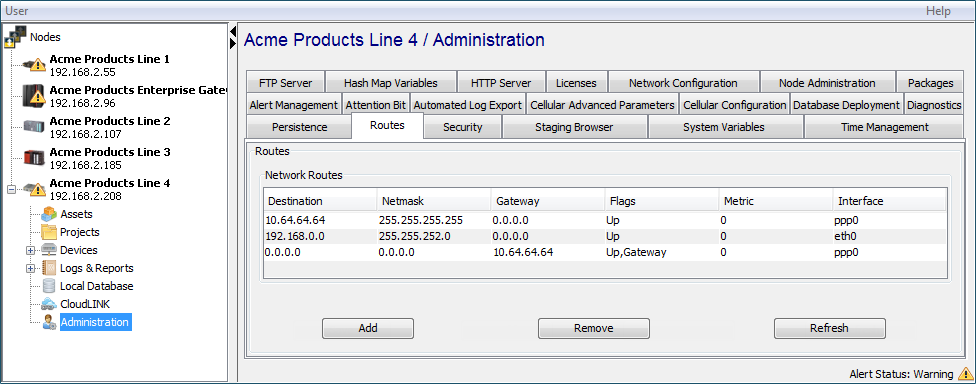Click the Nodes root icon

tap(16, 37)
